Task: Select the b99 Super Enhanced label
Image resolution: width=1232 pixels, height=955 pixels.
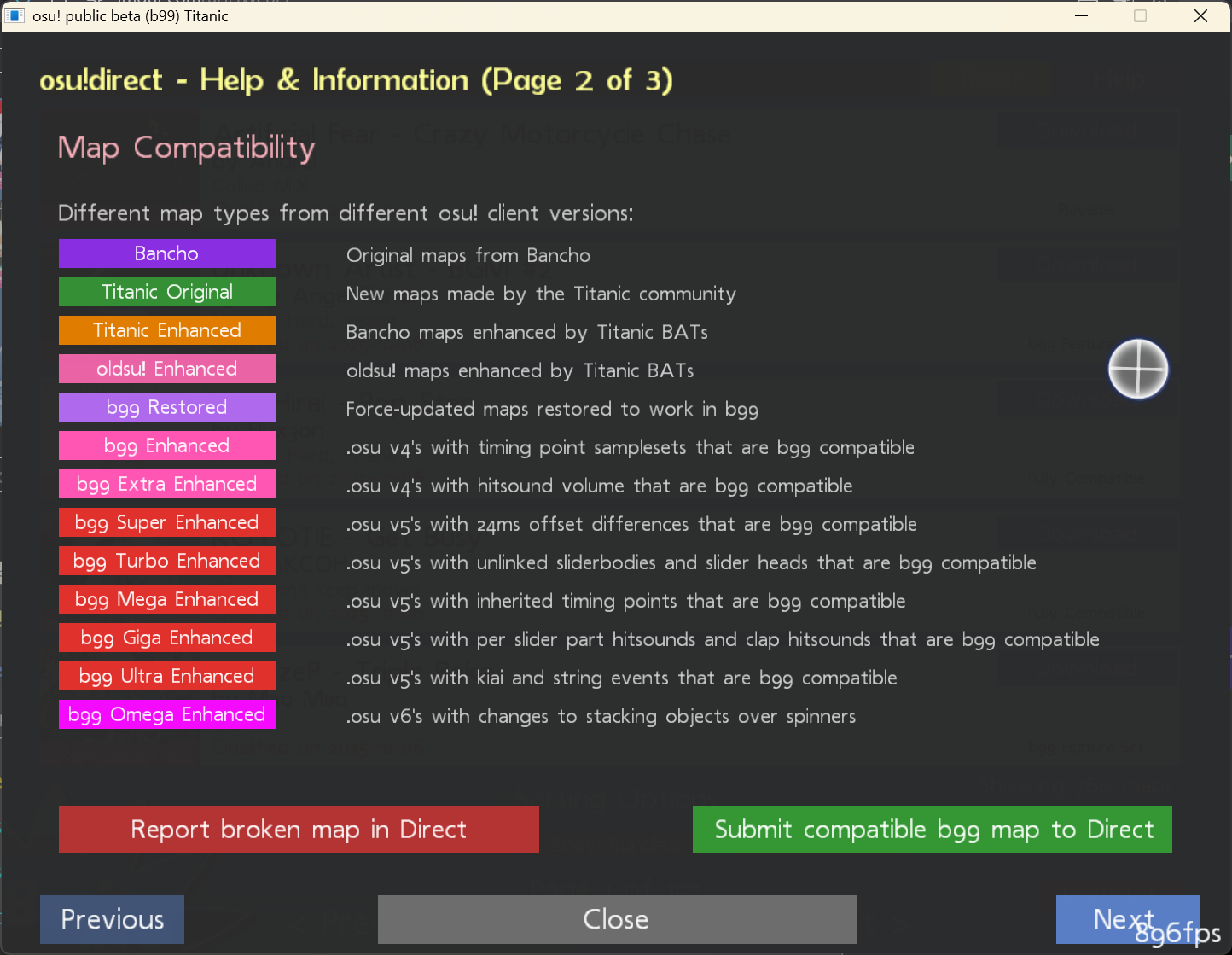Action: [x=166, y=522]
